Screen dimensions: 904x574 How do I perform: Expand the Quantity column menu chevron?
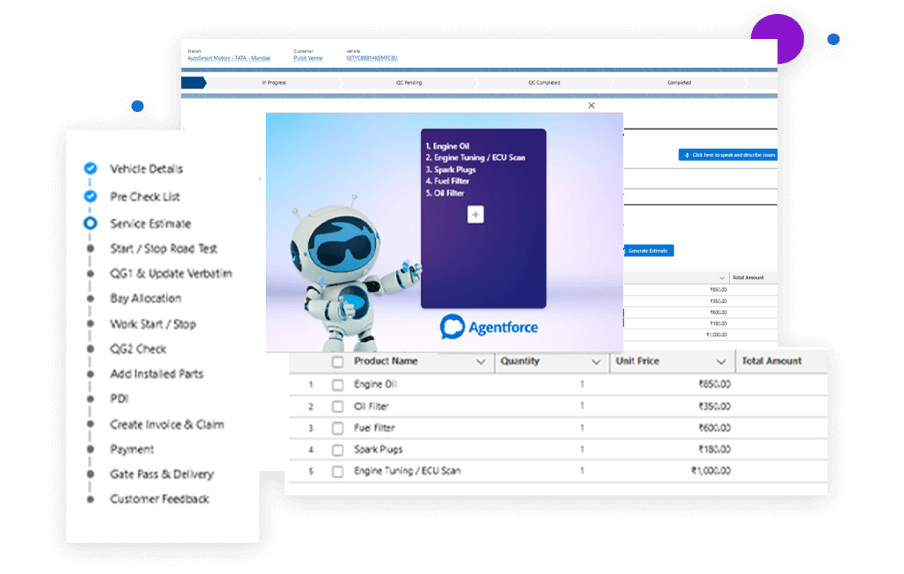point(596,362)
